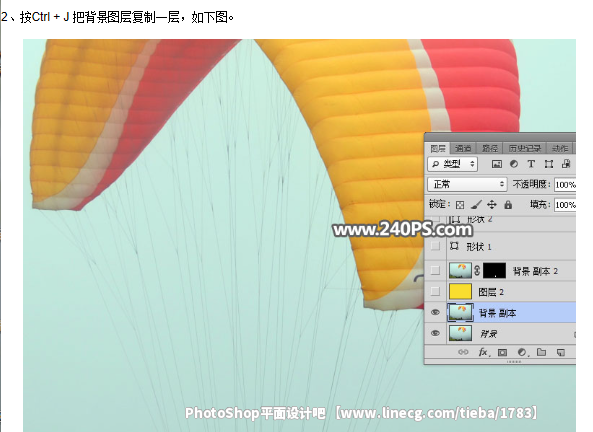The image size is (593, 432).
Task: Lock all padlock icon
Action: tap(508, 205)
